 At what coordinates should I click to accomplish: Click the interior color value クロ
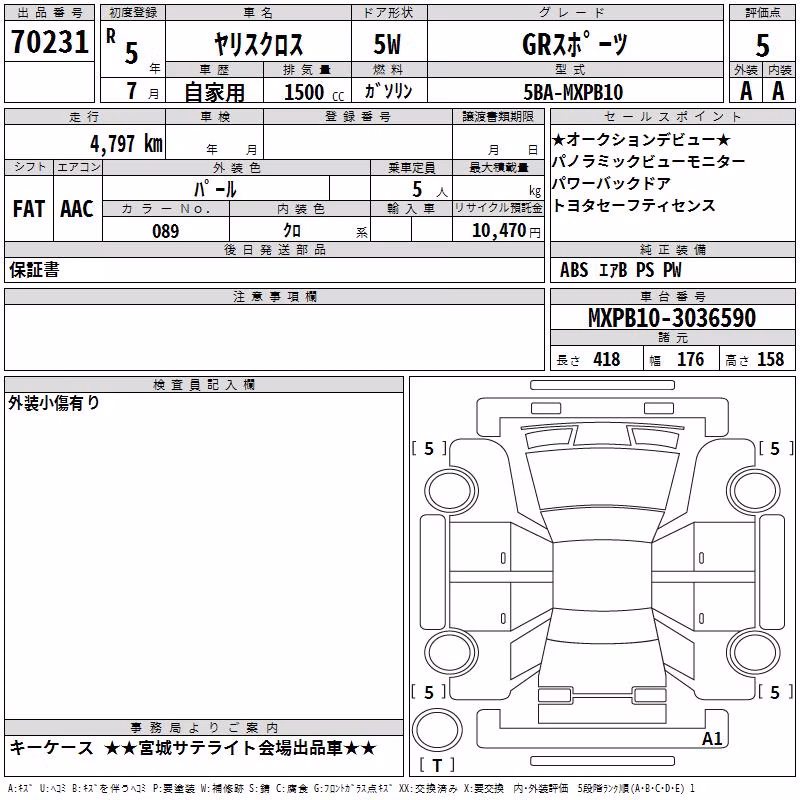(292, 231)
